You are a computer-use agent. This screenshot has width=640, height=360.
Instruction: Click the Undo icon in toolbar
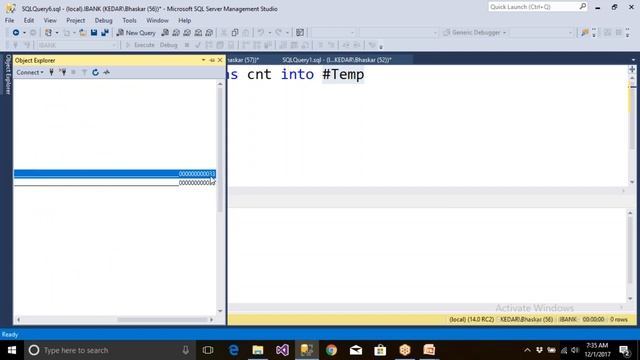click(260, 33)
